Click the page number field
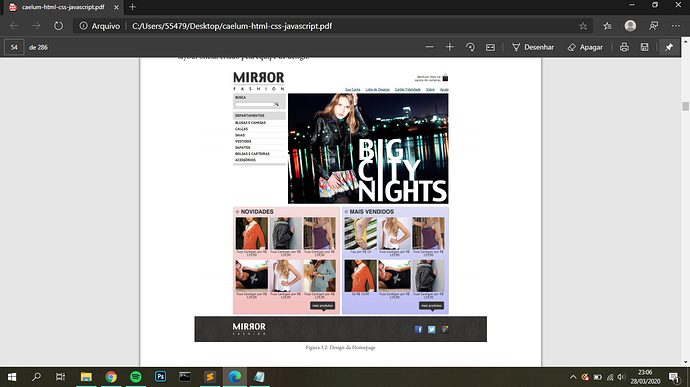 point(14,47)
